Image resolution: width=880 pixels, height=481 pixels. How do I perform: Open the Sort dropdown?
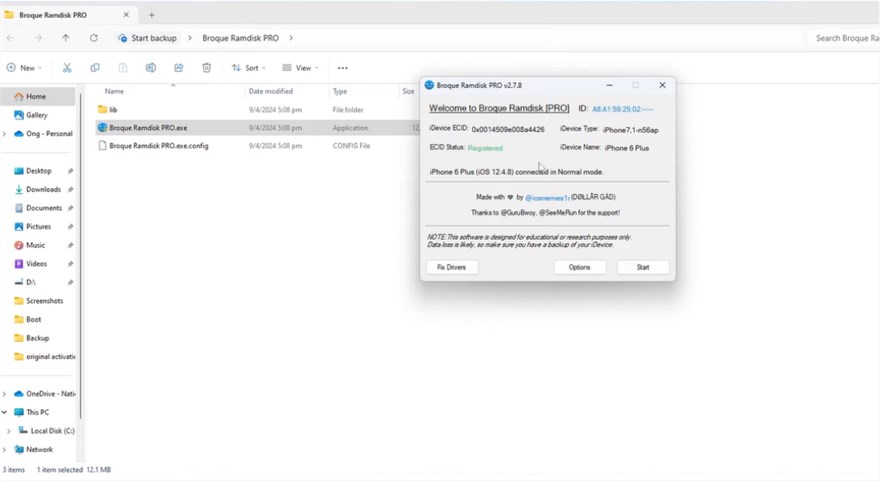pos(249,68)
